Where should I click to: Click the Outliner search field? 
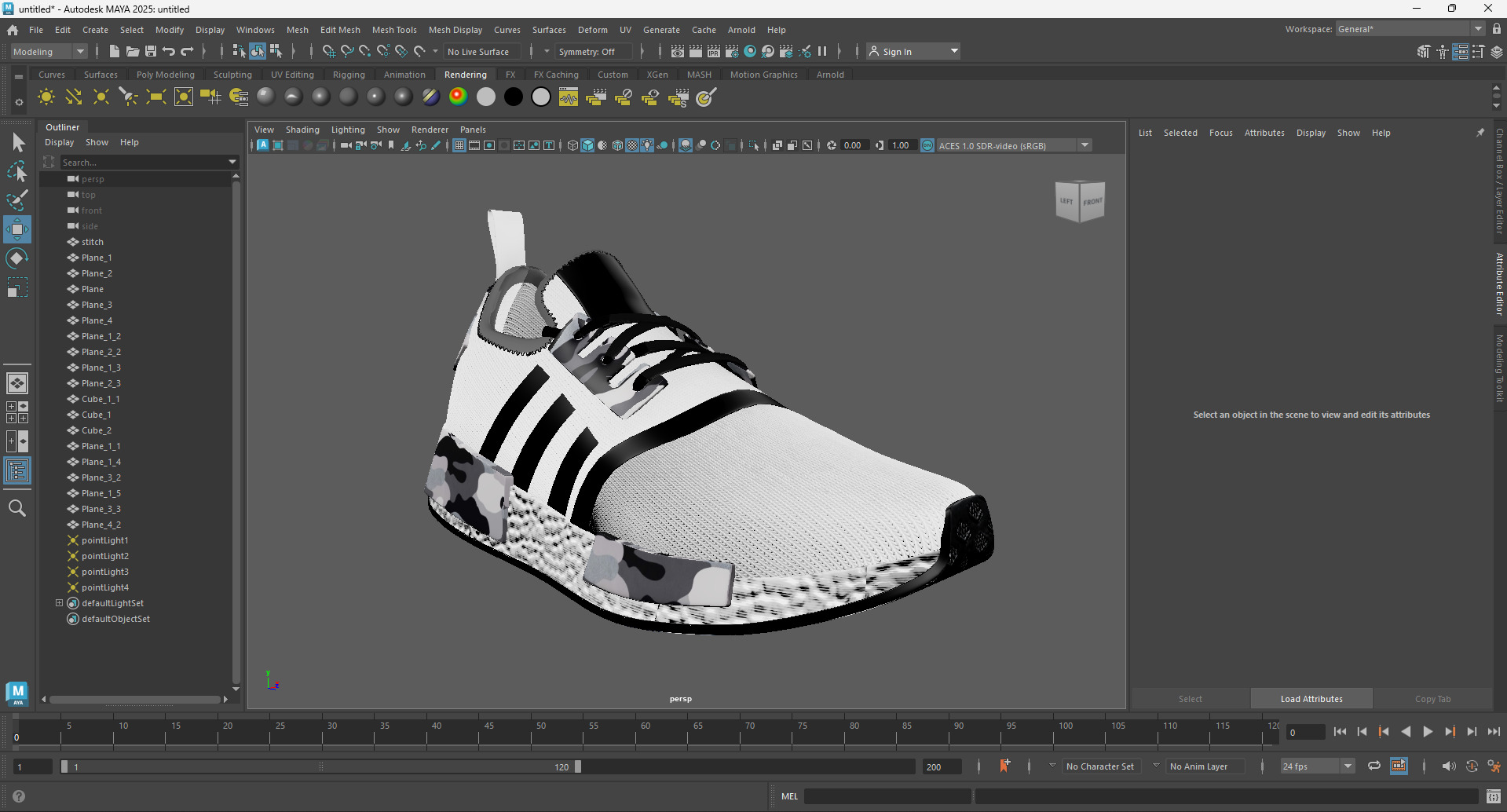[144, 162]
